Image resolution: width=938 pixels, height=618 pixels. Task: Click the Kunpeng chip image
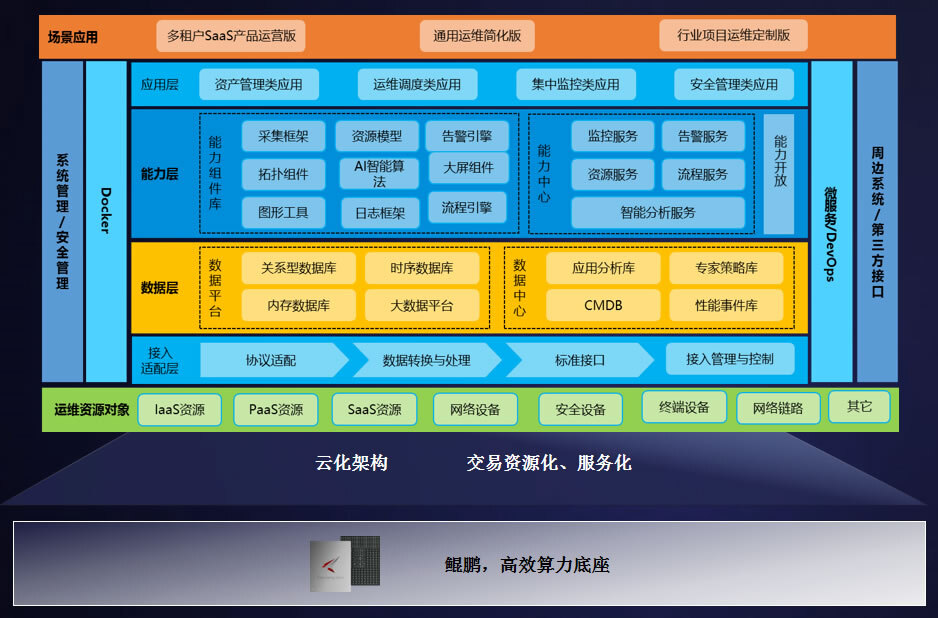[x=345, y=564]
